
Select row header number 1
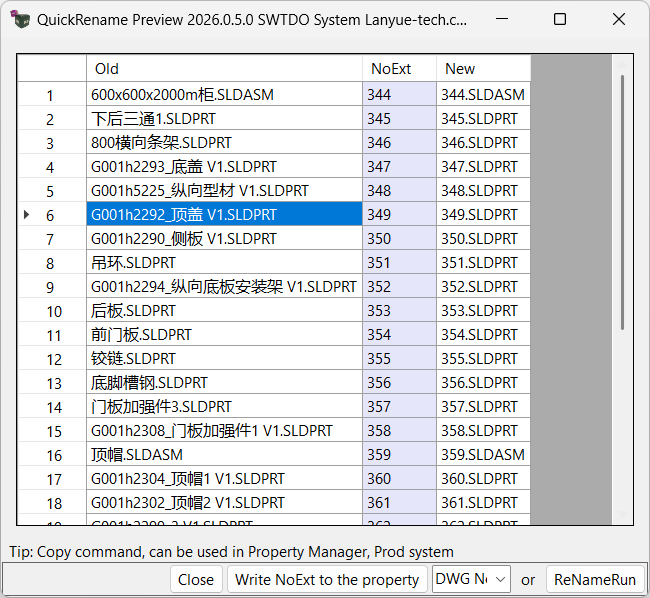click(x=52, y=95)
